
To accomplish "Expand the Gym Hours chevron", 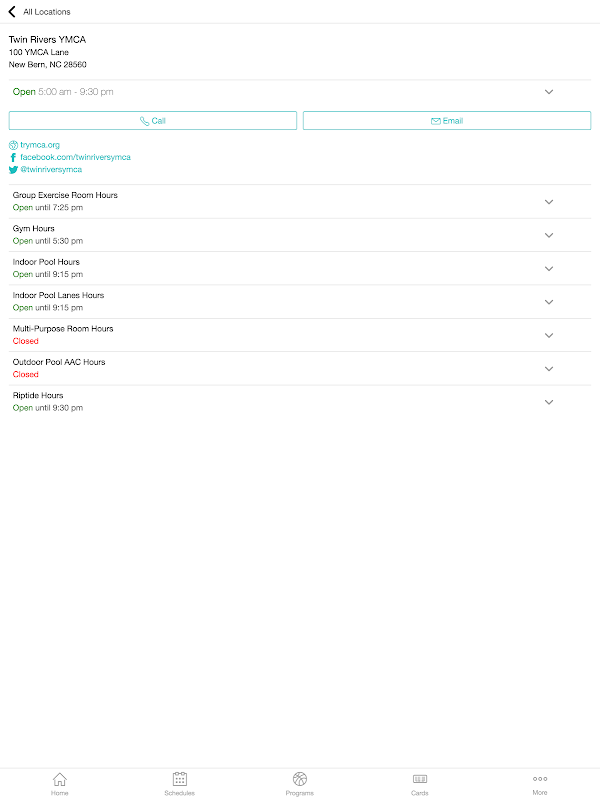I will 549,235.
